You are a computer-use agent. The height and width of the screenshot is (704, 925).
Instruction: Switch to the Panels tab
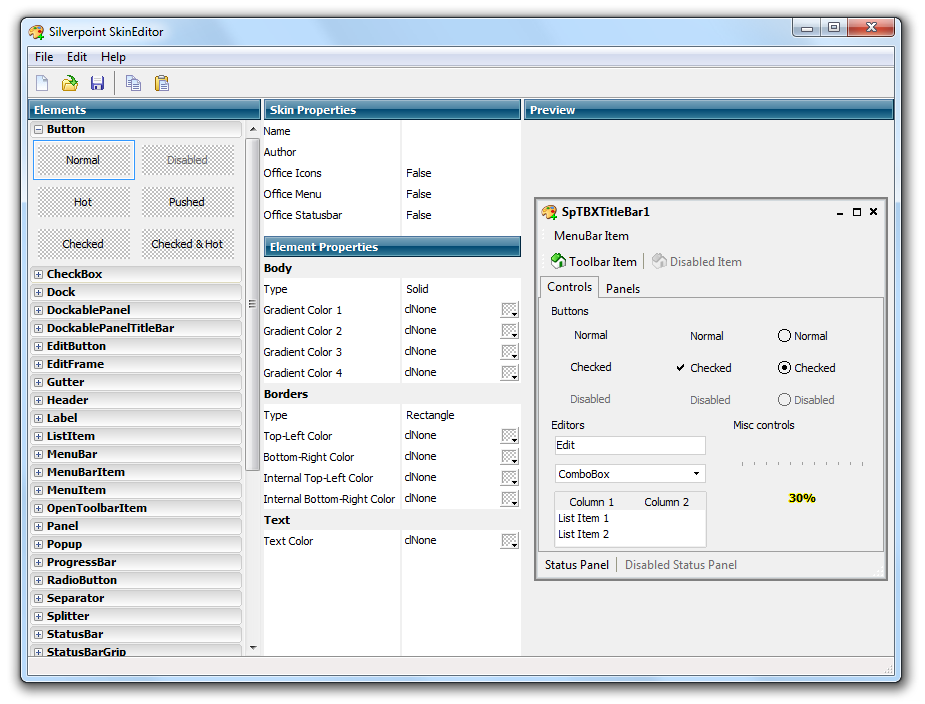[623, 289]
